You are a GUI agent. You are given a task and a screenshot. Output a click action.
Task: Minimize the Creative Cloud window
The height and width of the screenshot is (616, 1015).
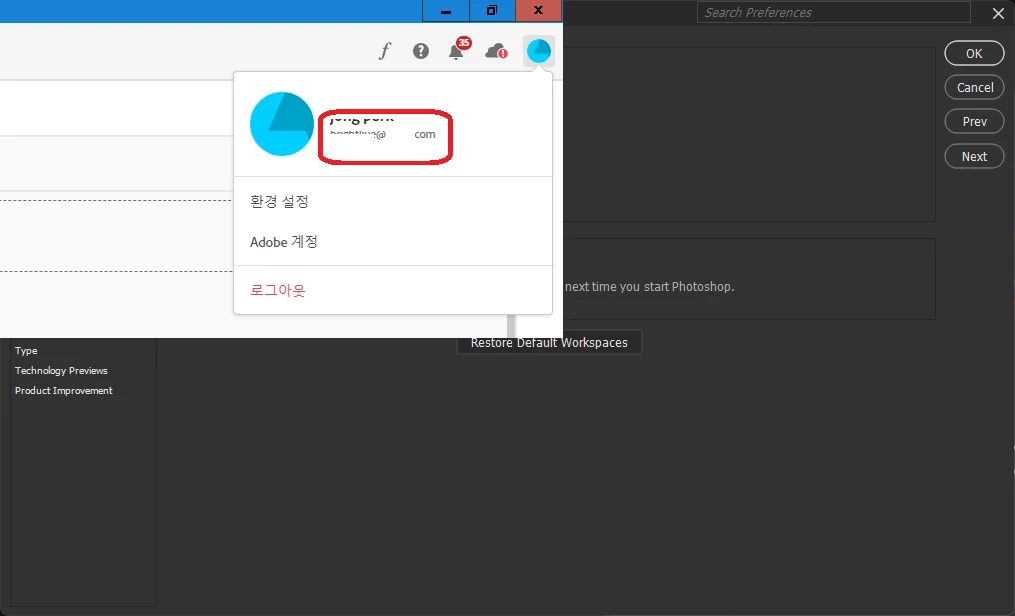[x=445, y=10]
